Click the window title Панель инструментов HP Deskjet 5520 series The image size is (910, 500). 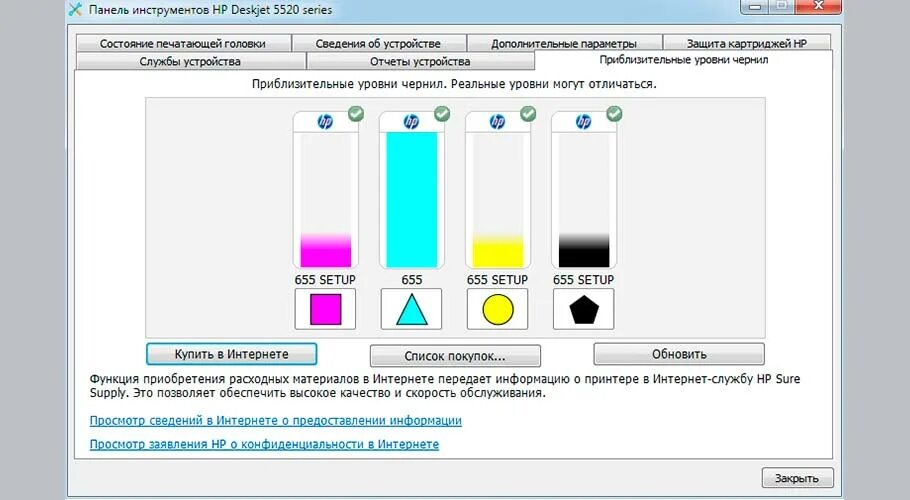pos(211,10)
